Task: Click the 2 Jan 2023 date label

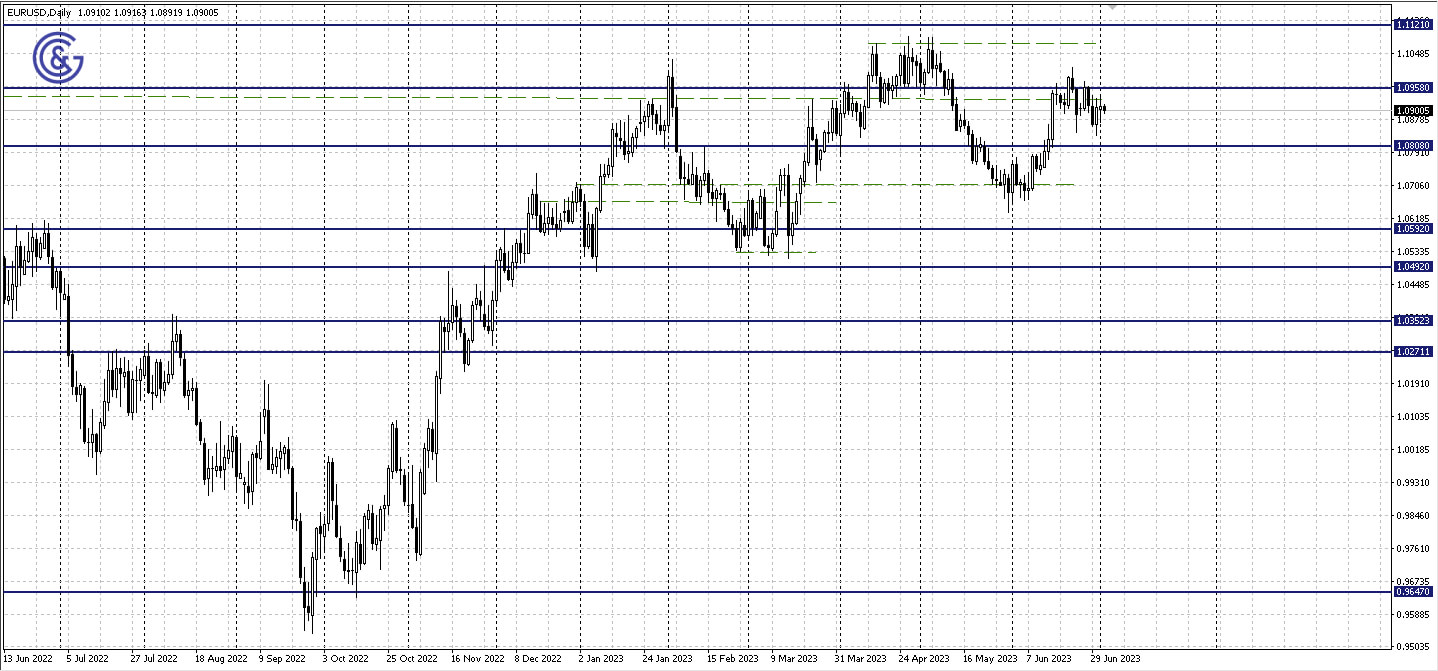Action: tap(600, 659)
